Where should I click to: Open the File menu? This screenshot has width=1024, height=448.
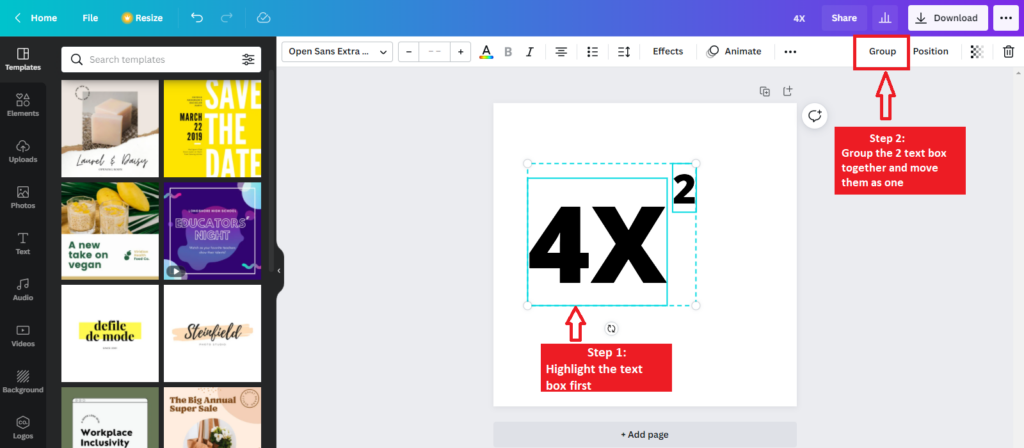(x=90, y=18)
